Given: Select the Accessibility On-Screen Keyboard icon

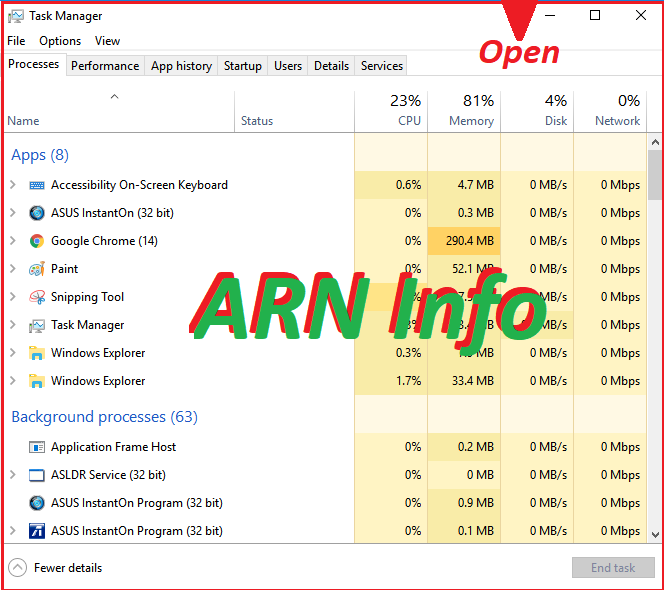Looking at the screenshot, I should (37, 185).
